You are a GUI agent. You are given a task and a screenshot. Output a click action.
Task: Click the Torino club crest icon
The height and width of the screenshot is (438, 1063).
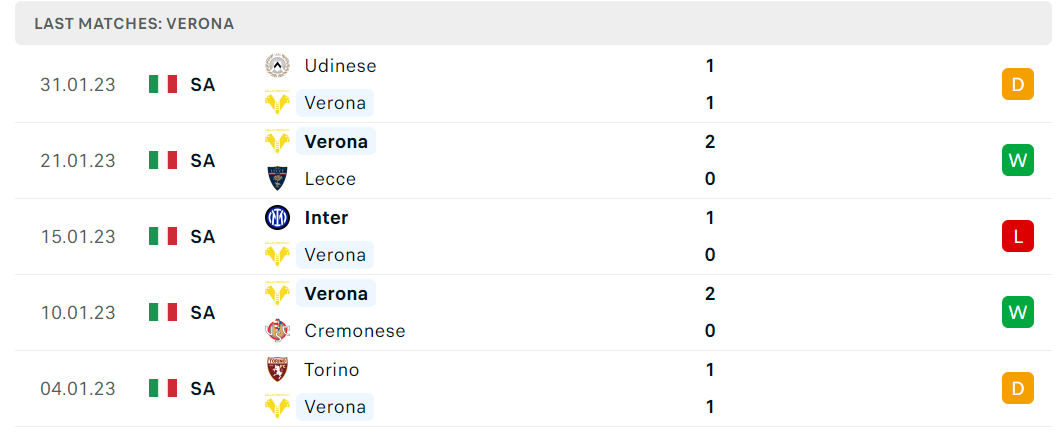coord(277,370)
